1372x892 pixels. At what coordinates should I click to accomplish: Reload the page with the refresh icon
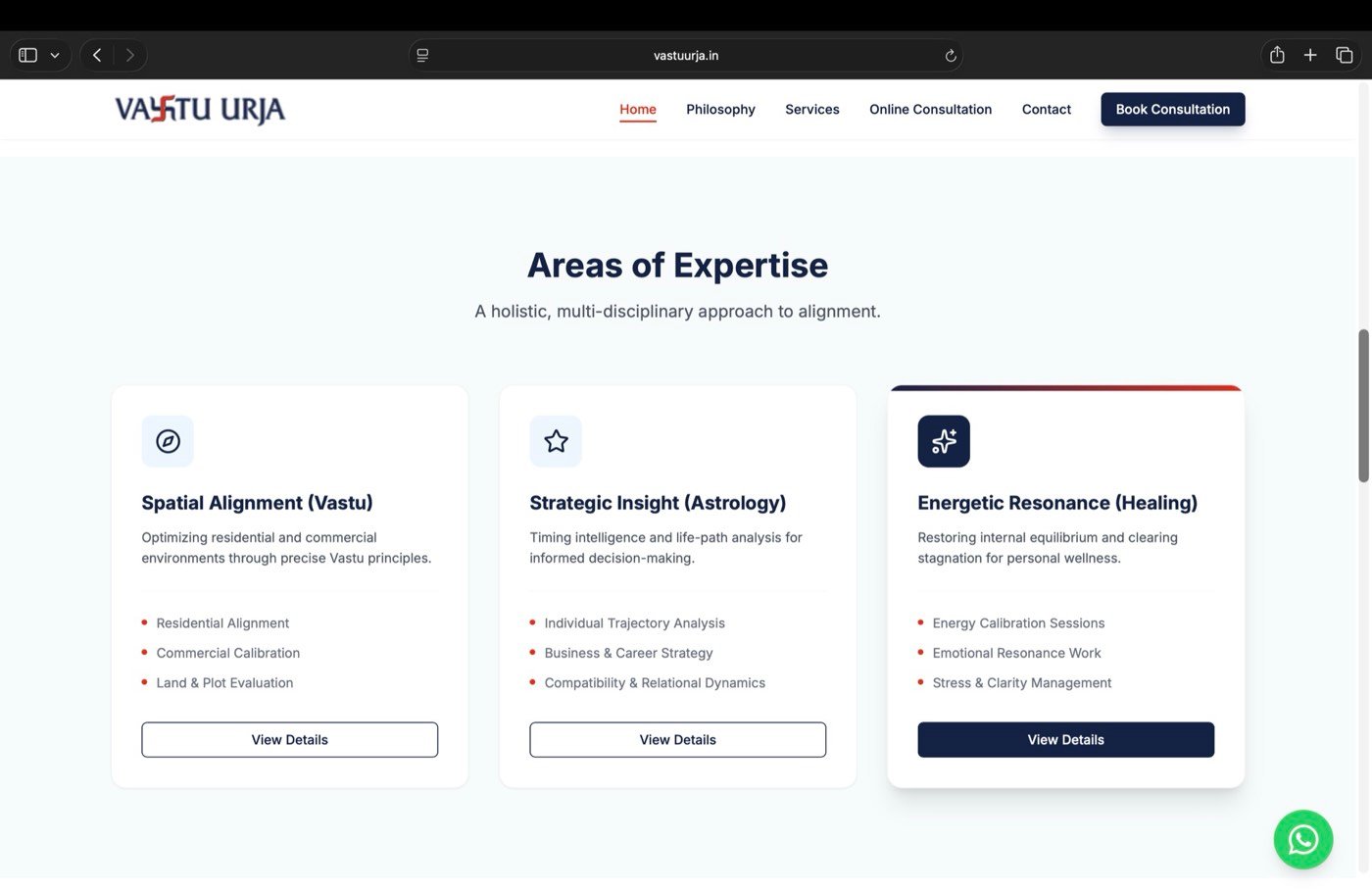[x=950, y=56]
